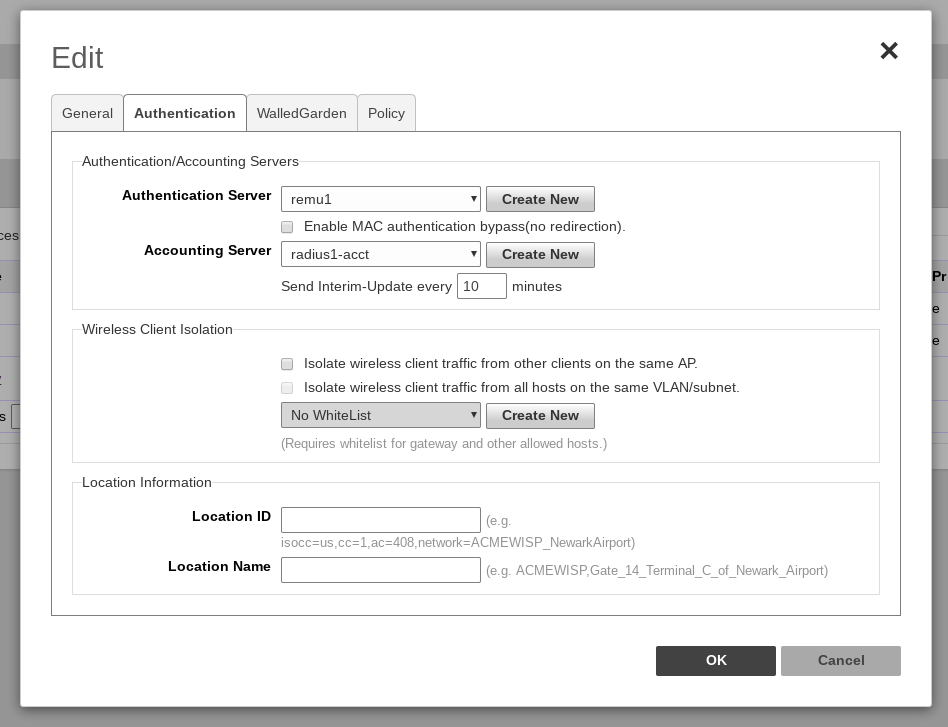Screen dimensions: 948x727
Task: Click into the Location ID field
Action: pyautogui.click(x=380, y=520)
